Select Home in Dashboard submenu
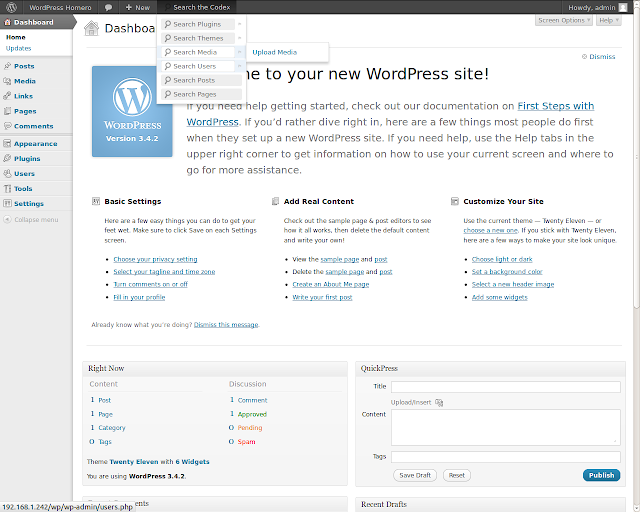Image resolution: width=640 pixels, height=512 pixels. [x=16, y=37]
